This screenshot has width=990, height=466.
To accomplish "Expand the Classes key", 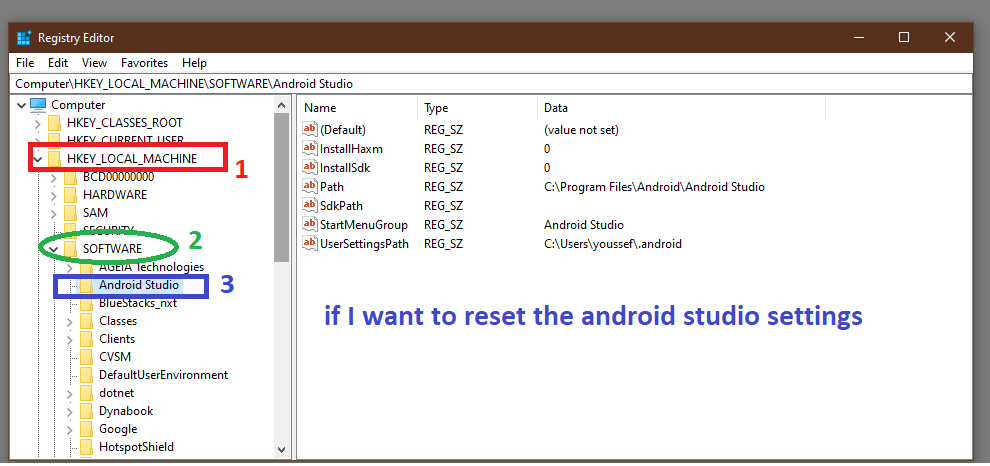I will point(71,321).
